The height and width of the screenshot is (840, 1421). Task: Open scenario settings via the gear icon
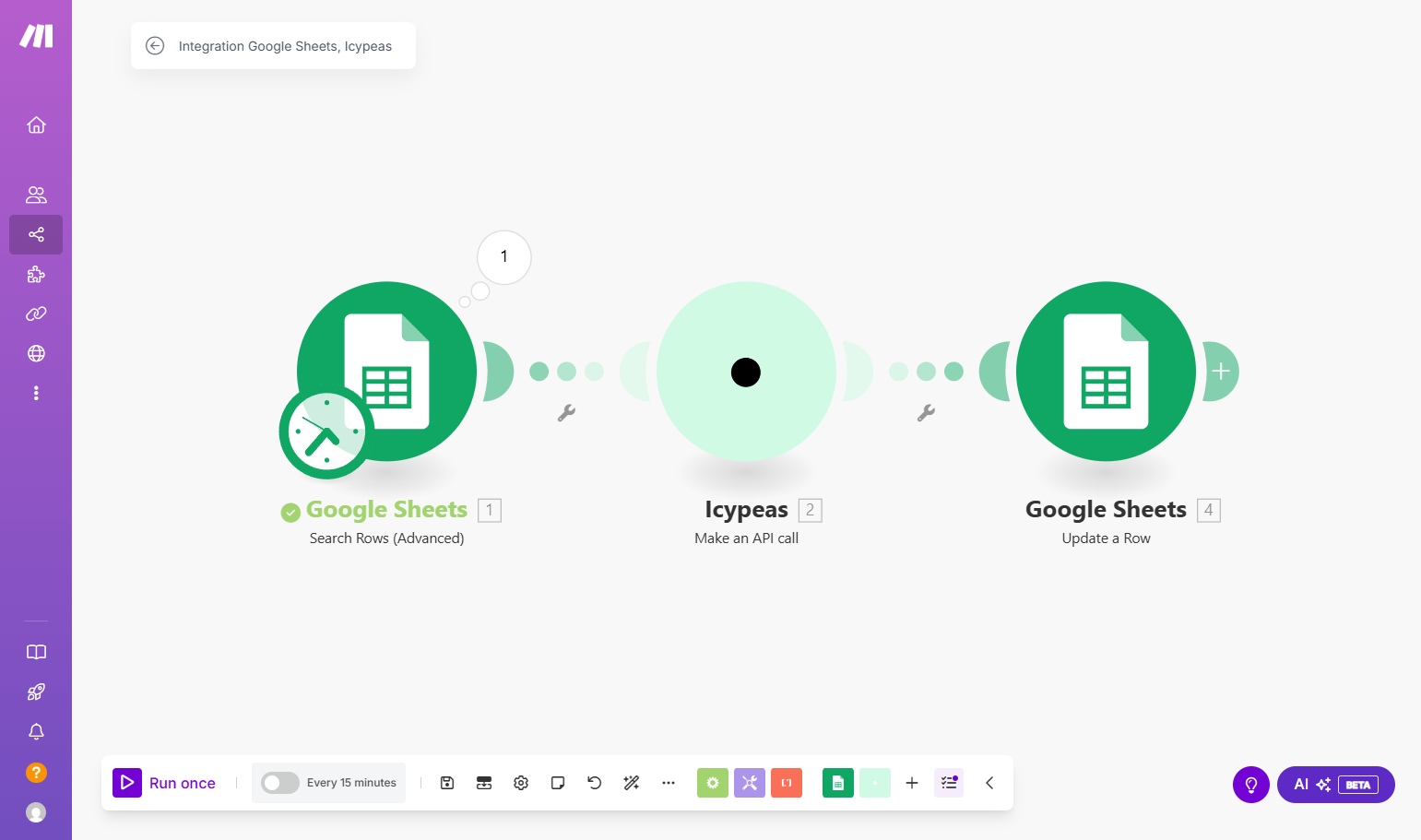point(521,783)
